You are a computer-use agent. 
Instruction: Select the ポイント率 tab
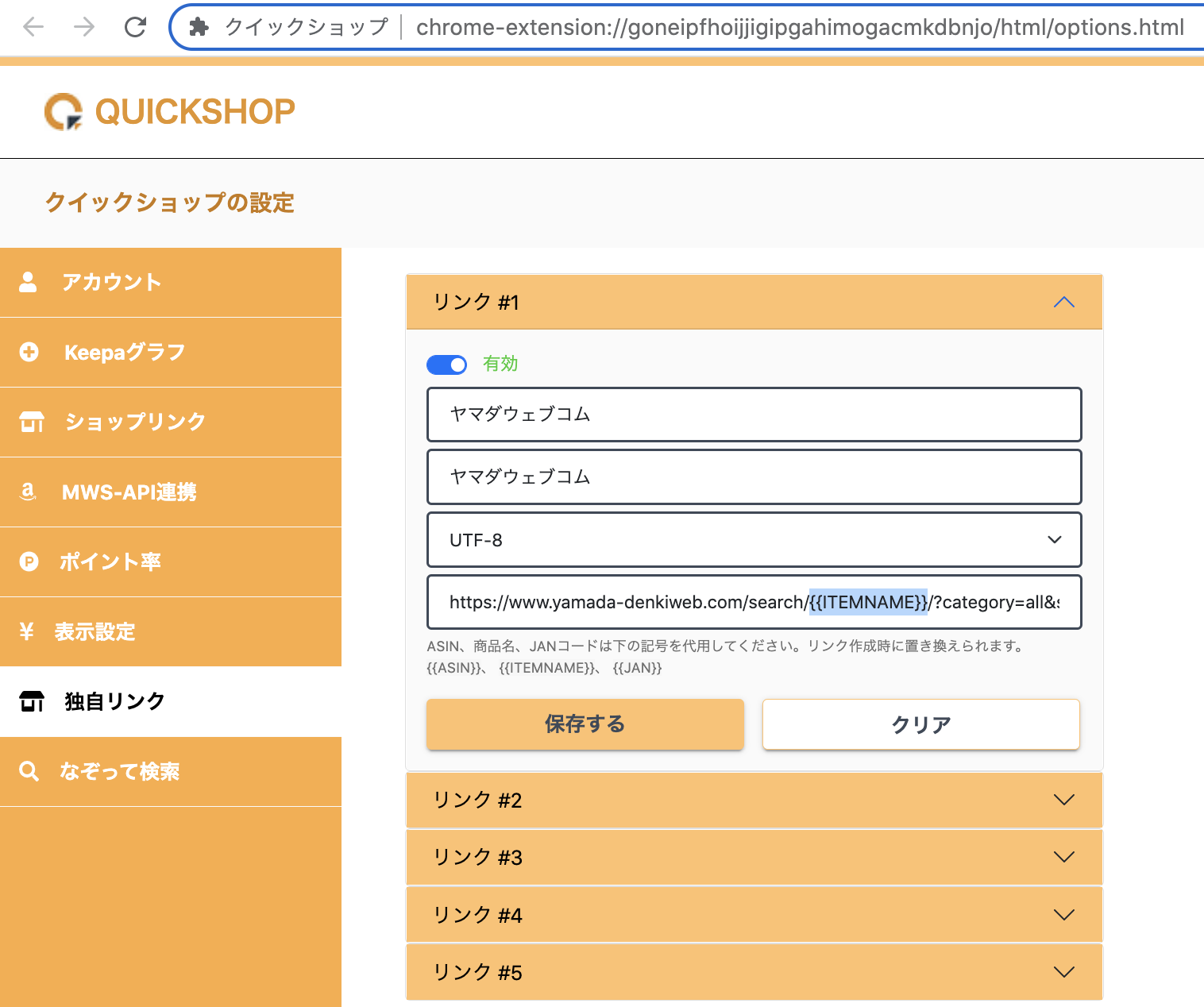click(x=171, y=562)
